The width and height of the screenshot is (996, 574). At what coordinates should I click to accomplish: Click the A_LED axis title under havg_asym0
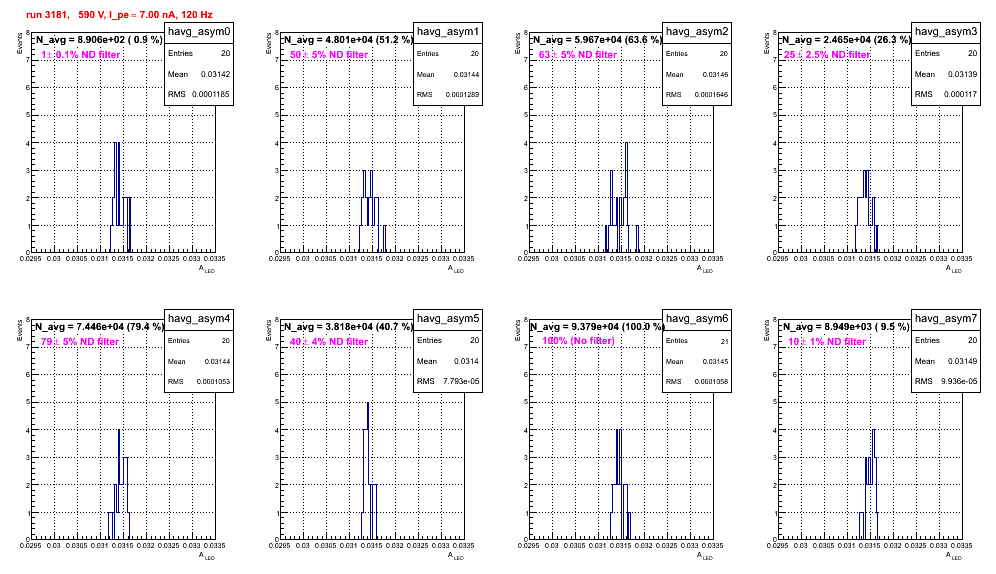pyautogui.click(x=207, y=269)
